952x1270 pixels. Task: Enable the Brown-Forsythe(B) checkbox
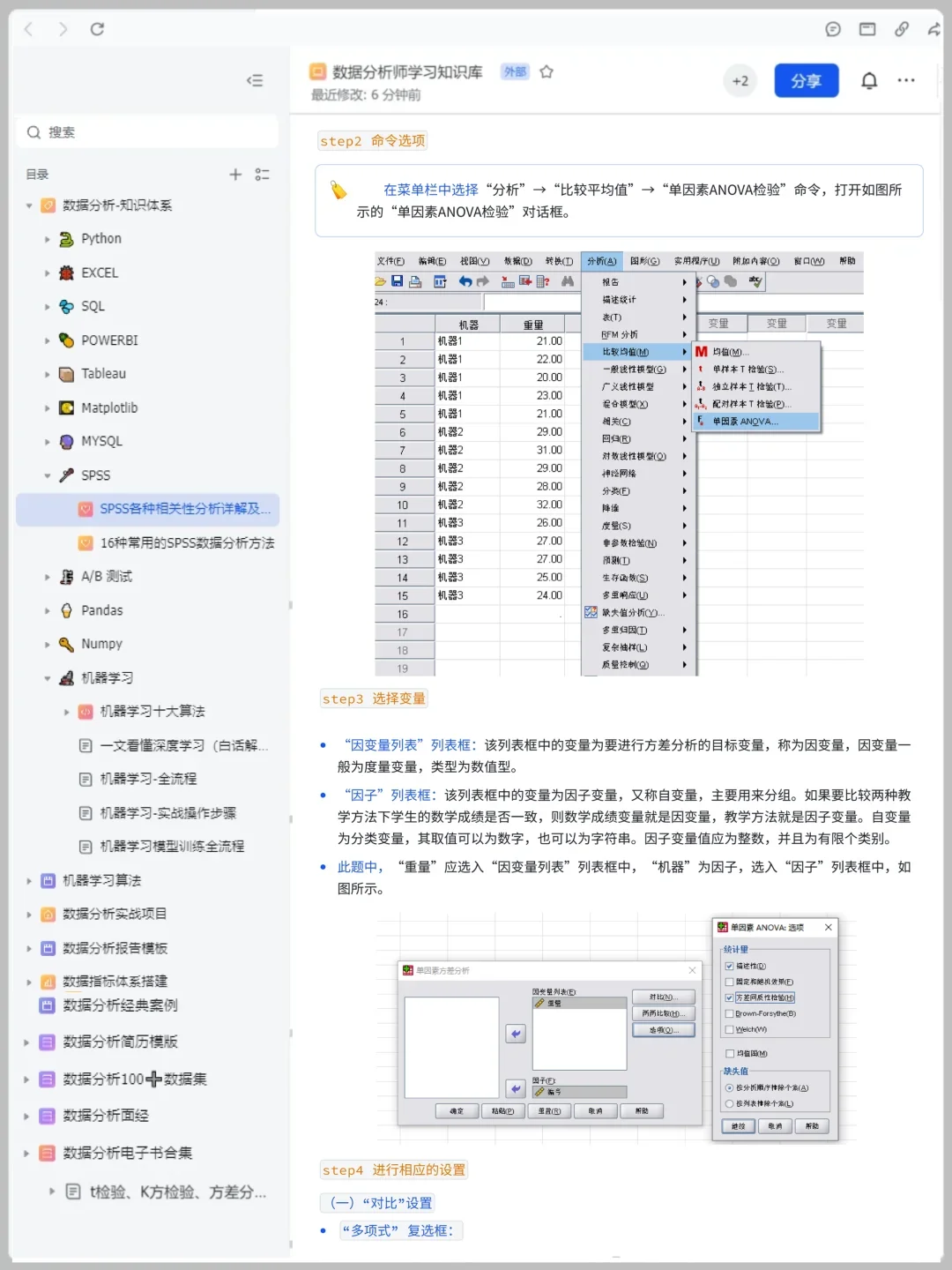pos(729,1013)
